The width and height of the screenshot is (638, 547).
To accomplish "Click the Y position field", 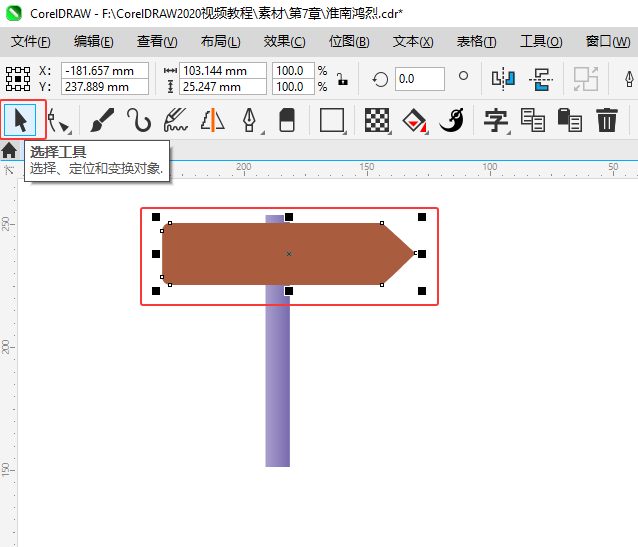I will (105, 87).
